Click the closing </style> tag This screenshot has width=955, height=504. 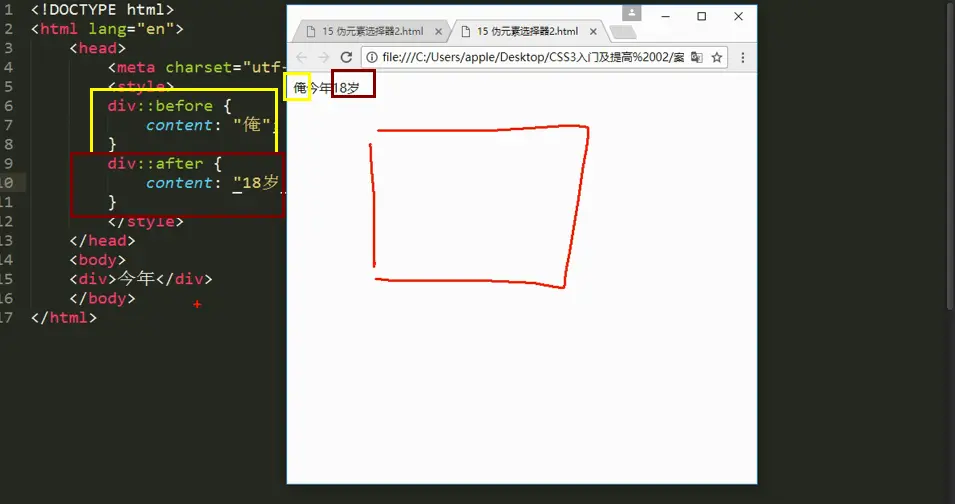(x=146, y=222)
